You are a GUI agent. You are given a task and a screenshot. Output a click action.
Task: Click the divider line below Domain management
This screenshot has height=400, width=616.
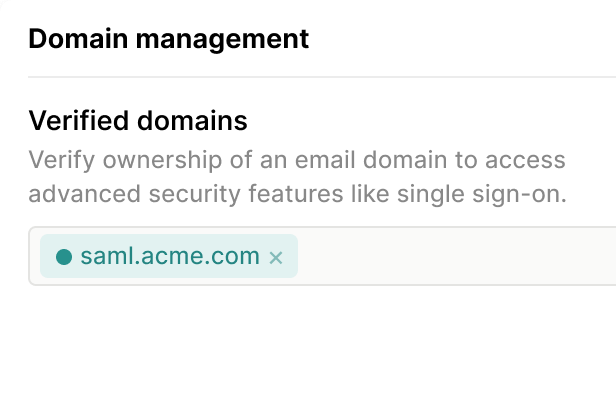(x=320, y=77)
